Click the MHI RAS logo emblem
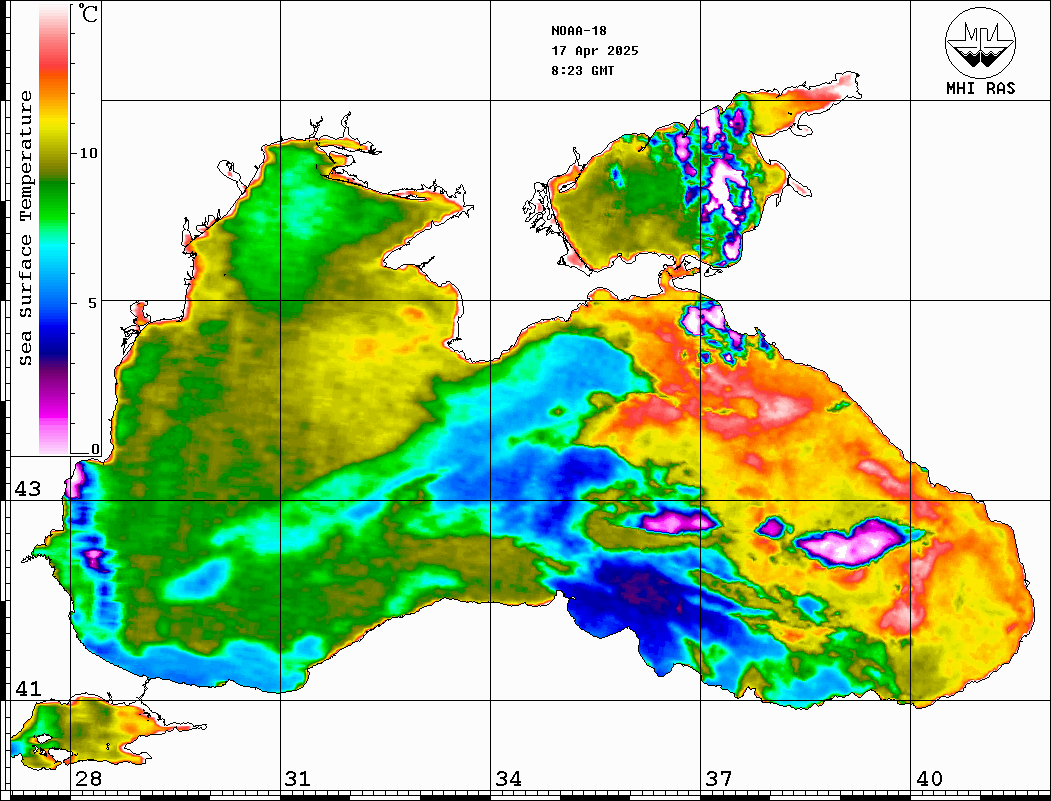Viewport: 1051px width, 801px height. pyautogui.click(x=980, y=42)
